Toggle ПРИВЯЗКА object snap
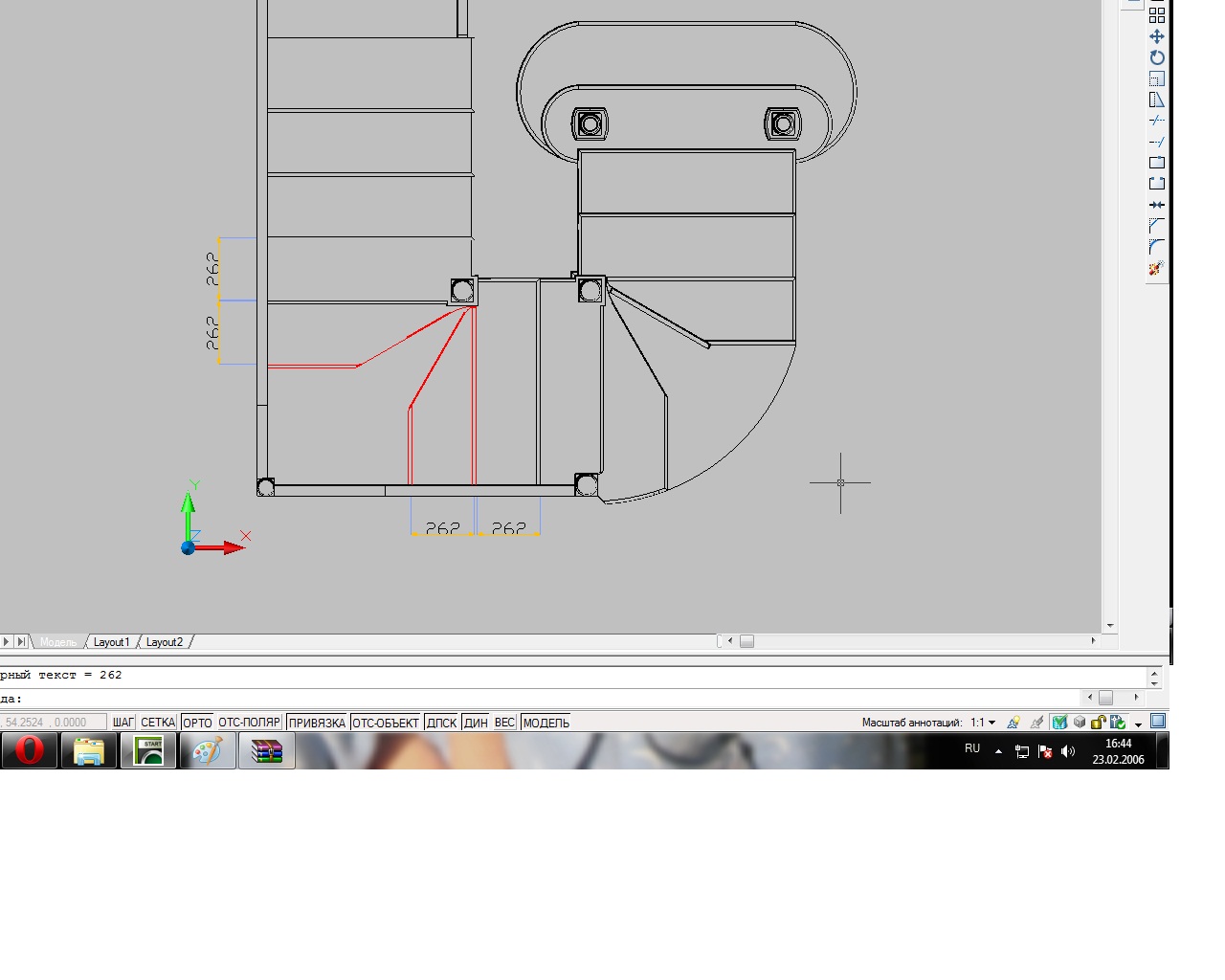The width and height of the screenshot is (1225, 980). click(x=317, y=723)
